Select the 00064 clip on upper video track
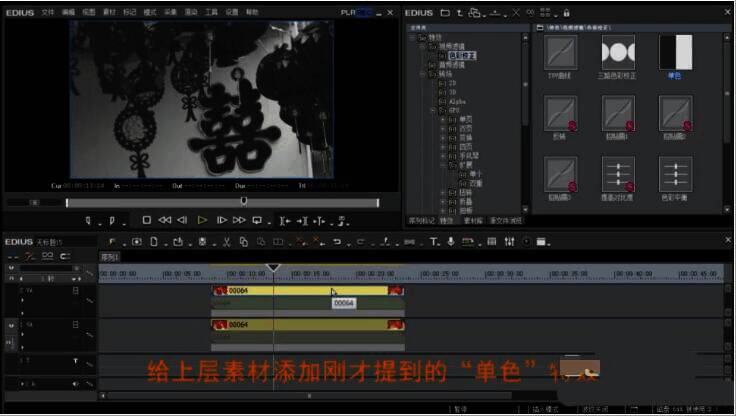 tap(308, 291)
